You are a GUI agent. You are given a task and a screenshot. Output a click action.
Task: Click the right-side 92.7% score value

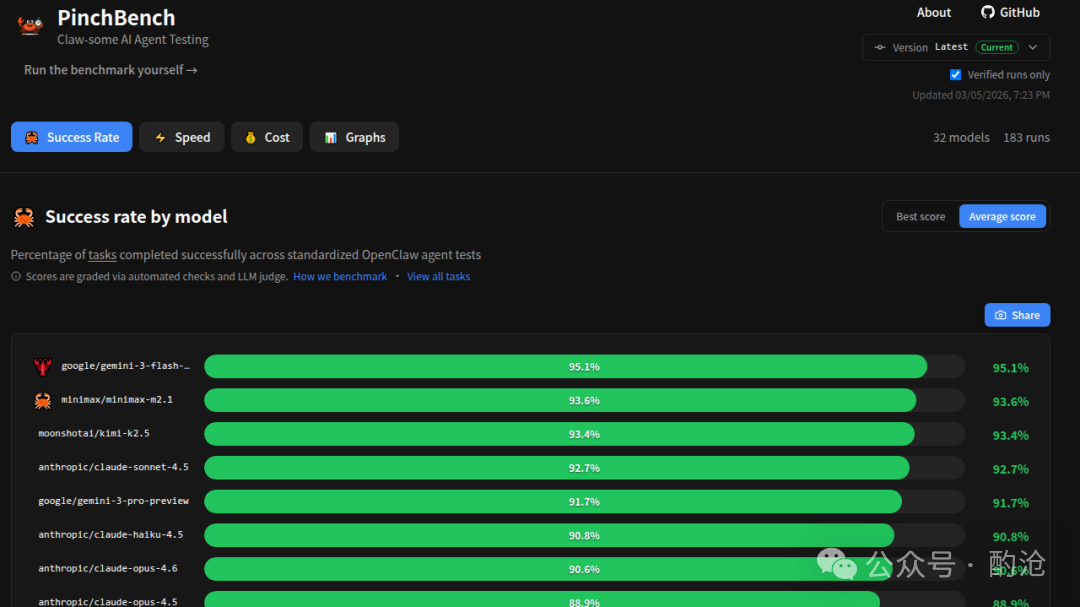(1010, 469)
